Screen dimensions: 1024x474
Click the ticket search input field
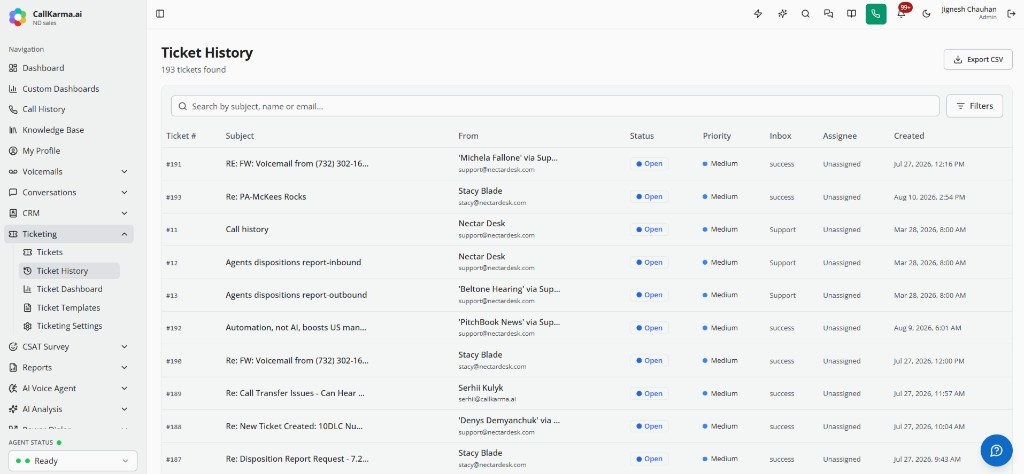pos(555,106)
